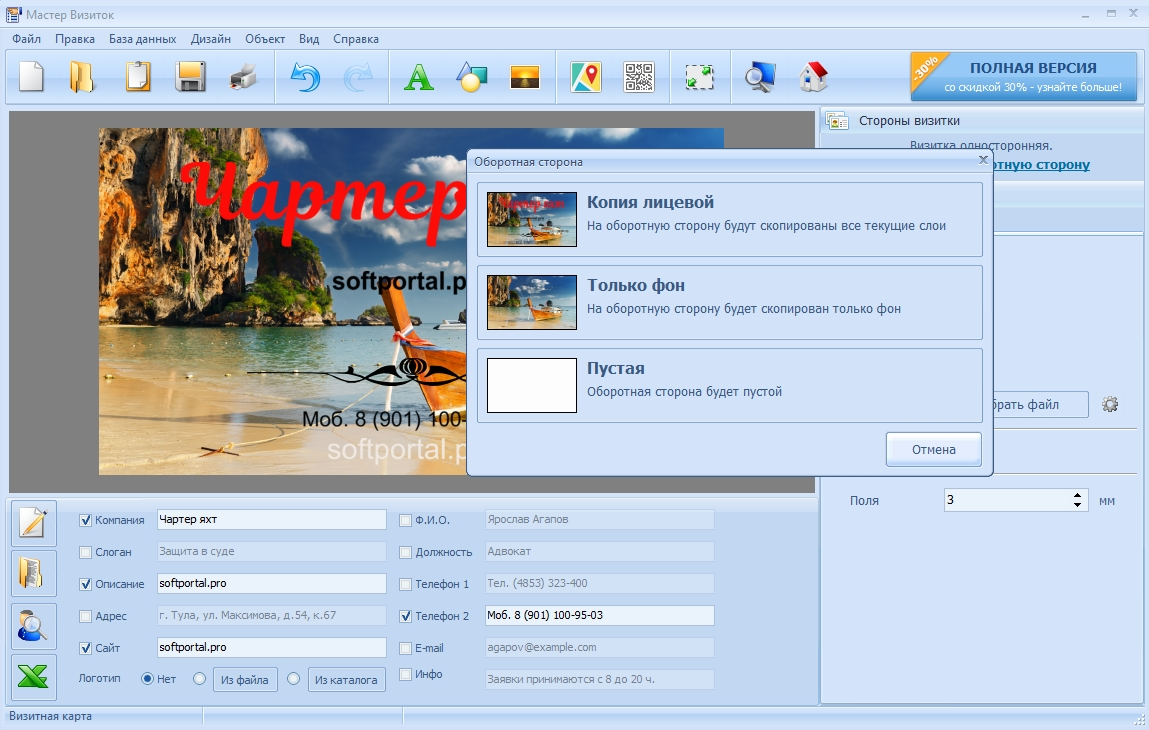This screenshot has width=1149, height=730.
Task: Click the Отмена button
Action: coord(933,449)
